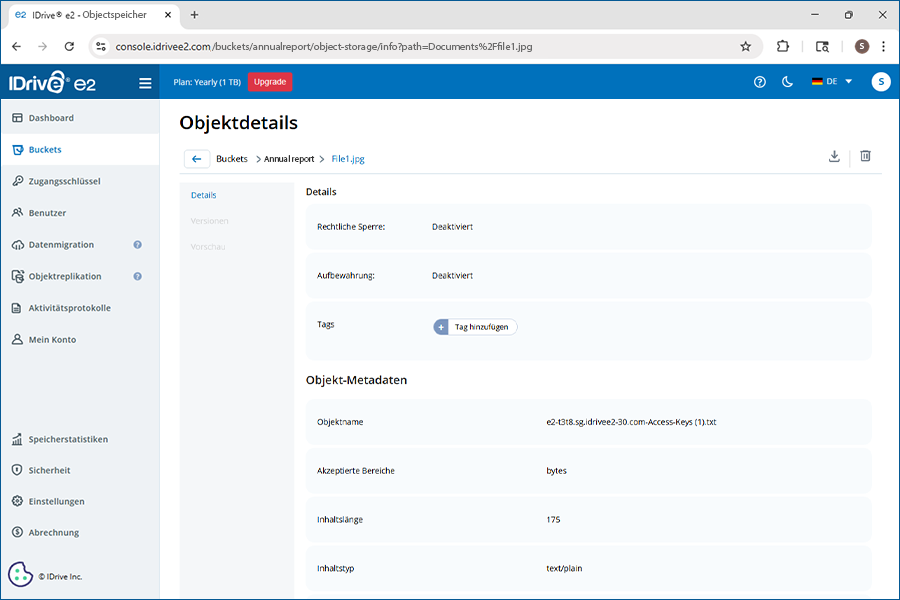
Task: Click the Objektreplikation info icon
Action: click(x=138, y=277)
